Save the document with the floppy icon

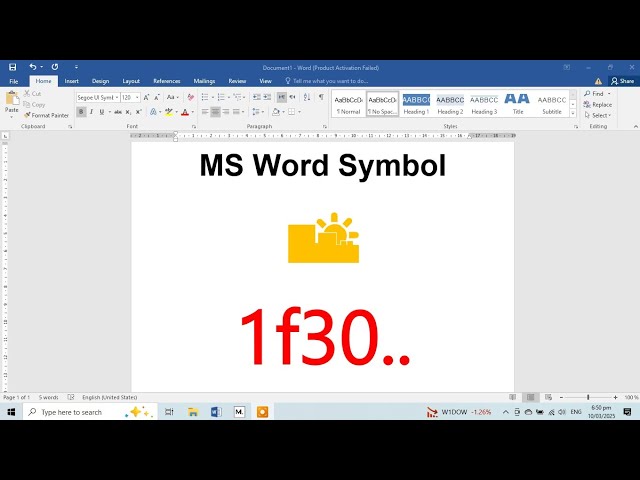click(x=13, y=67)
